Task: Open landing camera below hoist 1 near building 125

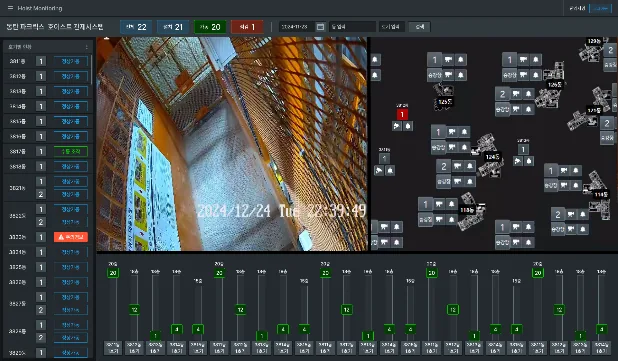Action: pyautogui.click(x=448, y=74)
